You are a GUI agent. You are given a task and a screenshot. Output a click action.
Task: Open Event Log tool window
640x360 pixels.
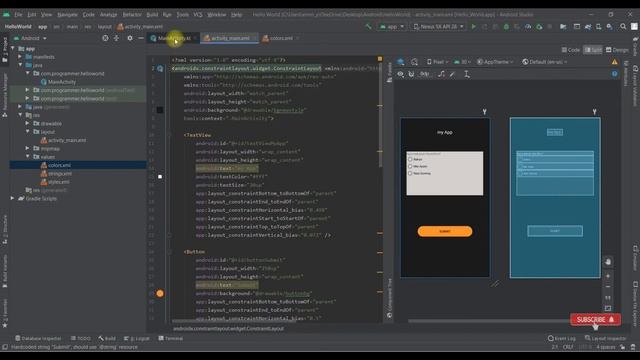(x=562, y=338)
